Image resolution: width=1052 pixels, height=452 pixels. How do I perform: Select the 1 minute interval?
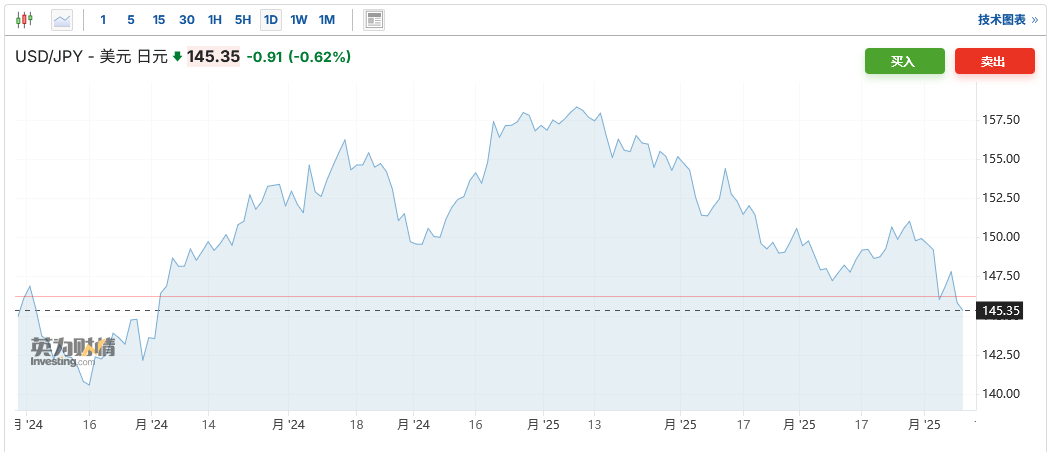point(103,19)
